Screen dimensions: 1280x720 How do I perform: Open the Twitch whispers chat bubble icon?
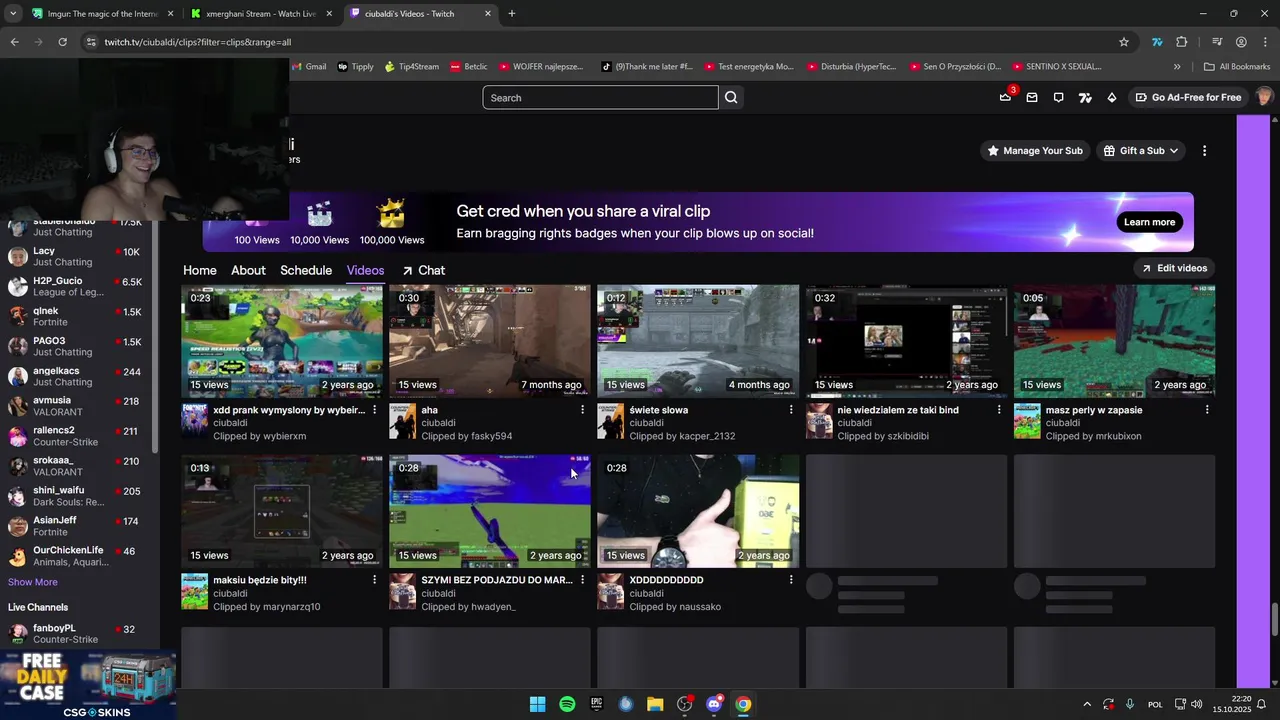coord(1058,97)
